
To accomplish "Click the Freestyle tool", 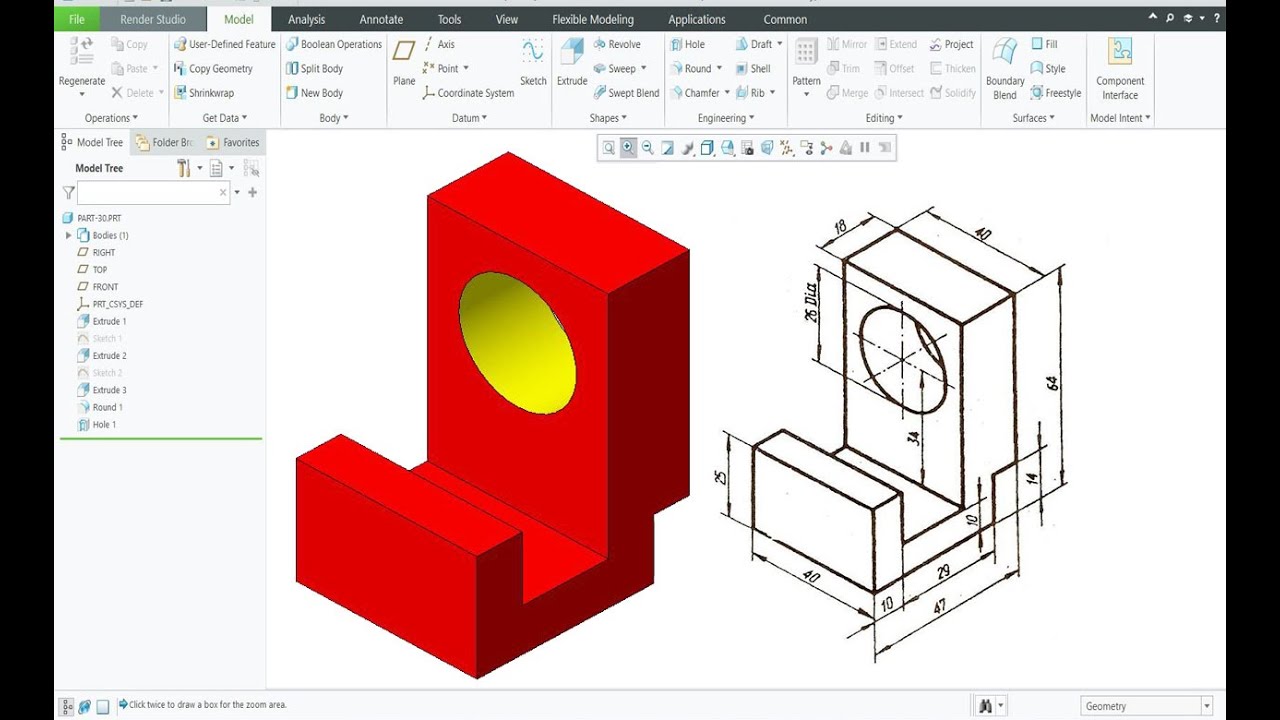I will click(x=1056, y=93).
